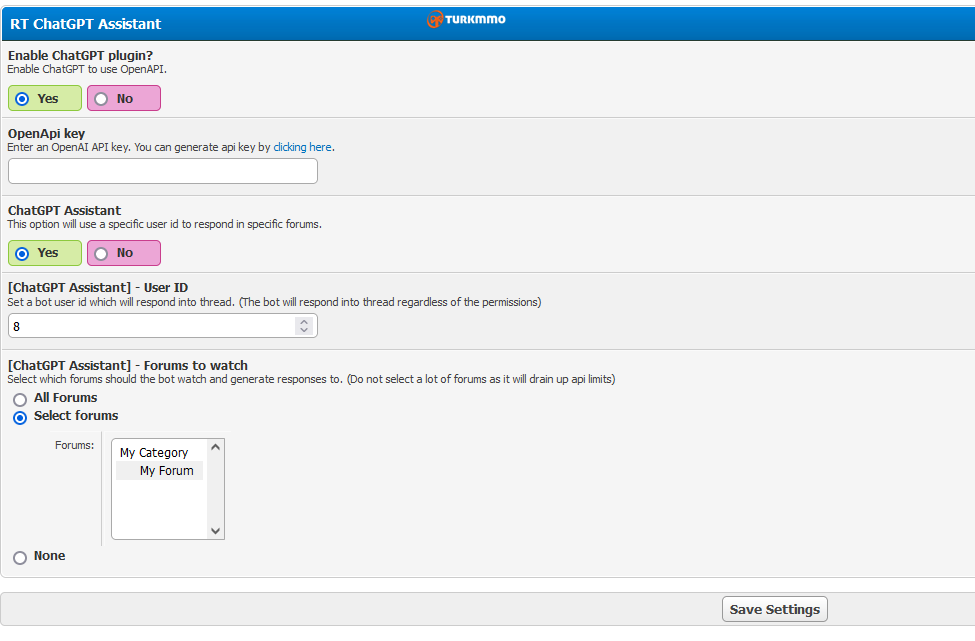
Task: Click forums list scroll up arrow
Action: coord(216,447)
